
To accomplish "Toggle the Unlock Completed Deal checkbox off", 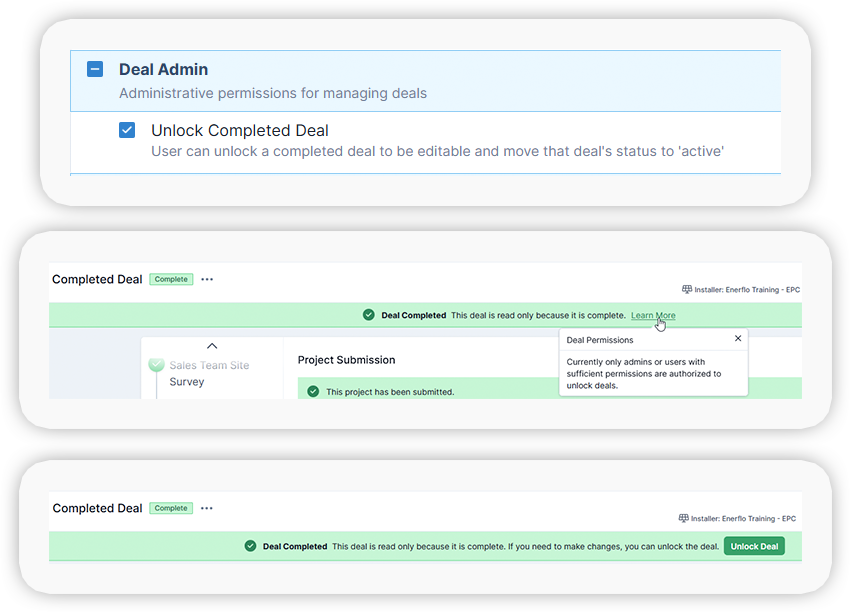I will [127, 129].
